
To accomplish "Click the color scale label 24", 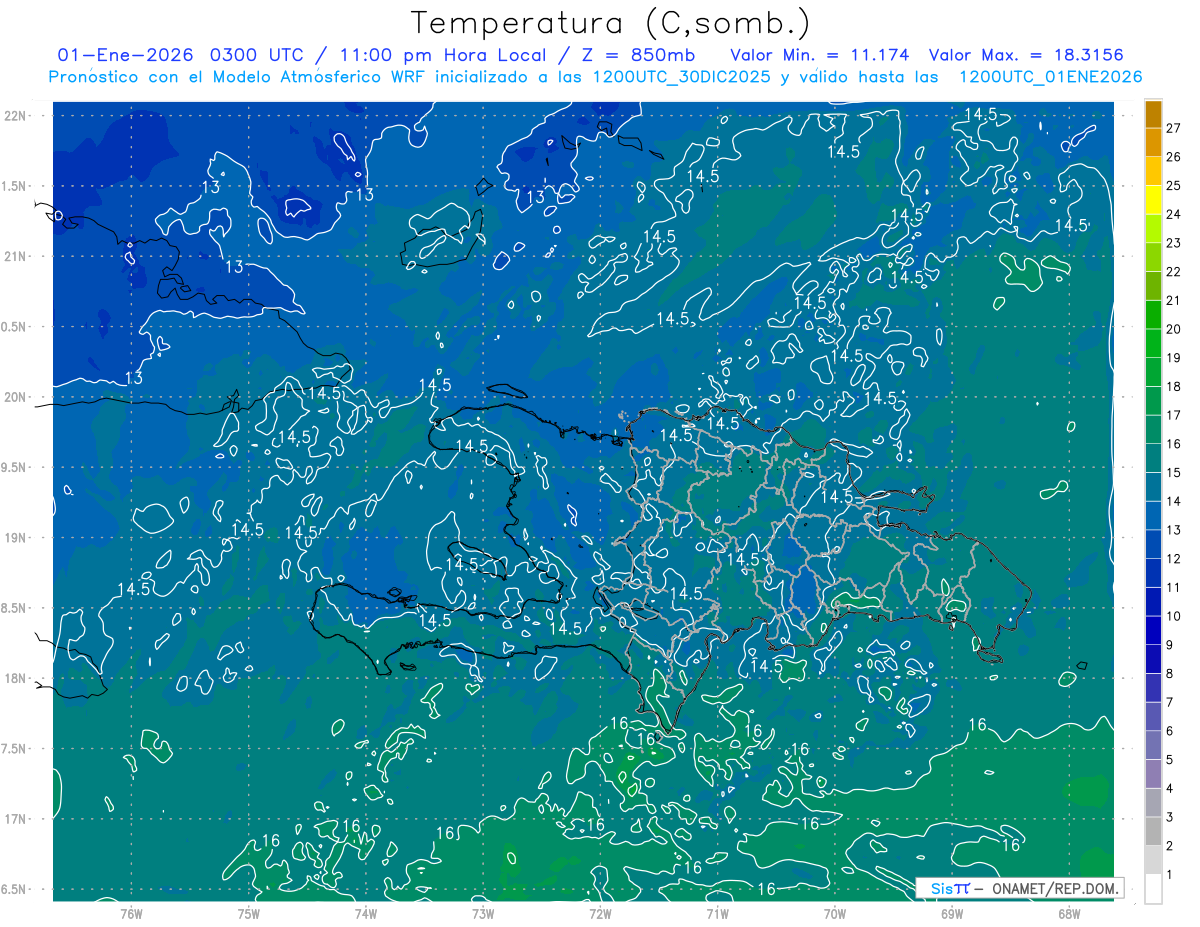I will pyautogui.click(x=1175, y=214).
